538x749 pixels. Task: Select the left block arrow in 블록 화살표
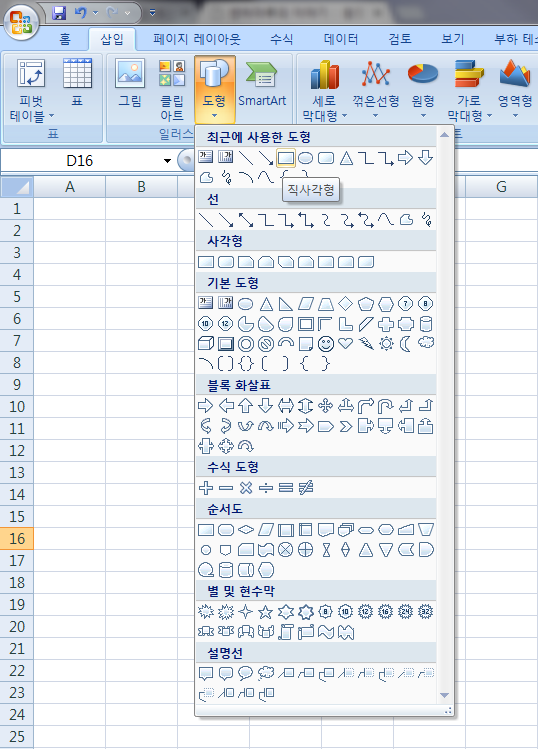click(226, 406)
